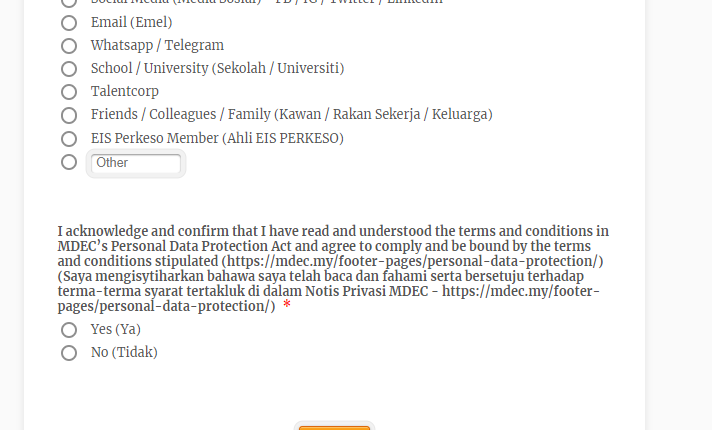
Task: Select the partially visible Social Media radio circle
Action: [69, 3]
